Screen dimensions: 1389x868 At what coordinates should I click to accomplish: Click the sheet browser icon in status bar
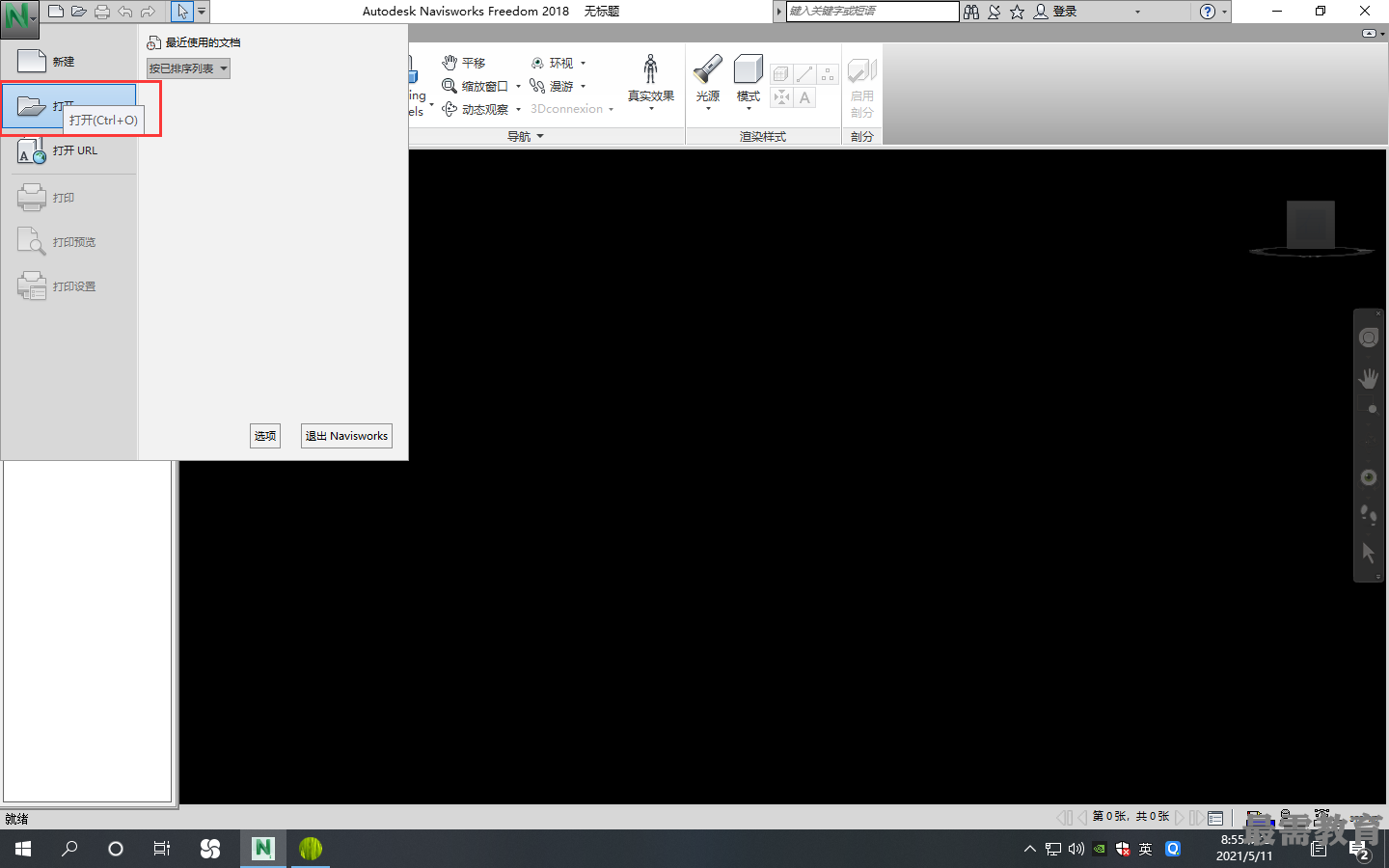pos(1215,818)
